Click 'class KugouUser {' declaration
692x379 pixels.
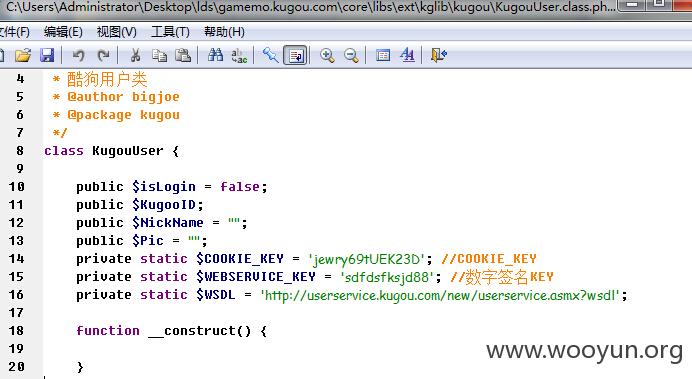point(112,151)
